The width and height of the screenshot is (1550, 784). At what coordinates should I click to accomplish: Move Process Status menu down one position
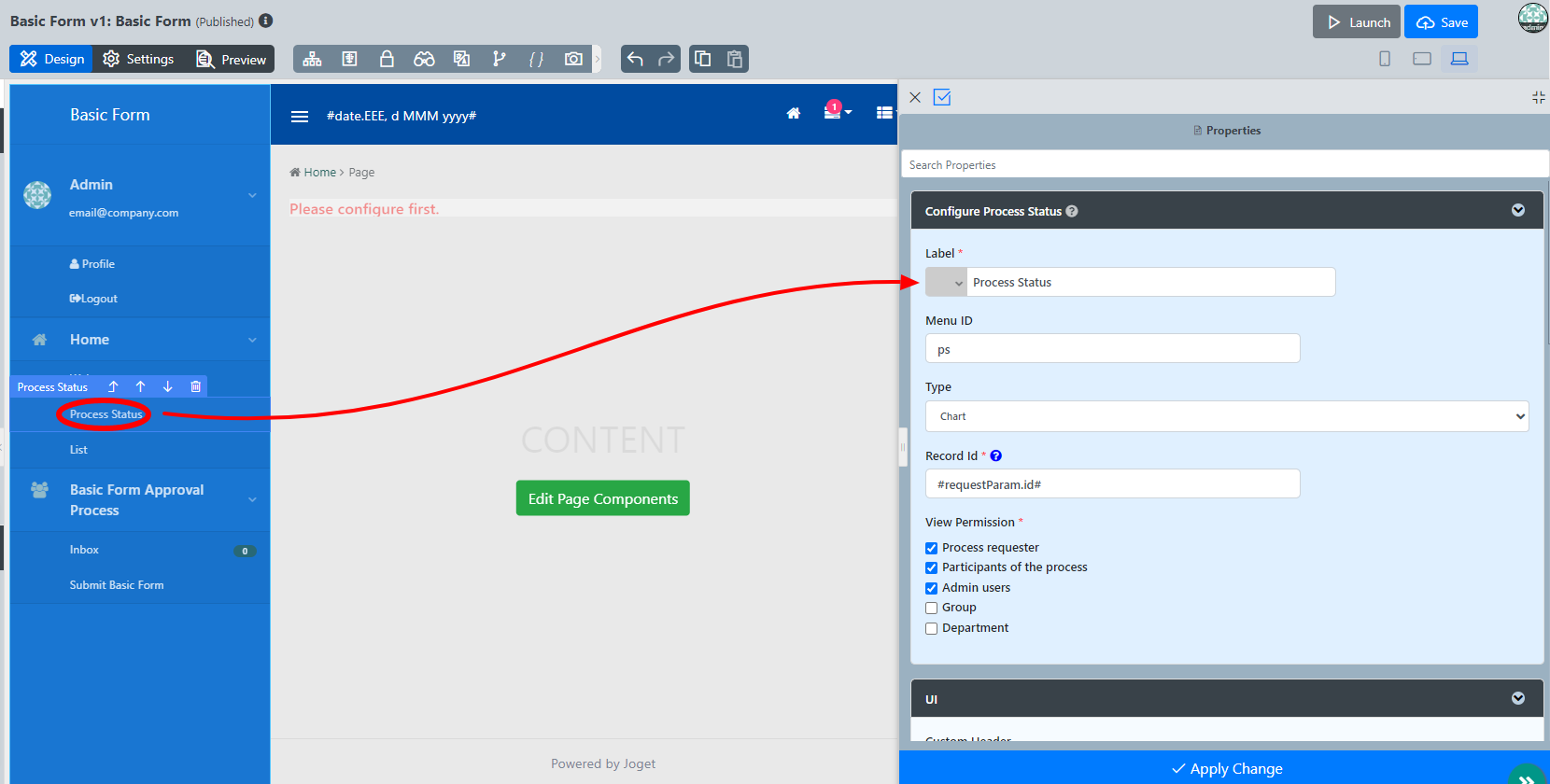click(x=168, y=386)
